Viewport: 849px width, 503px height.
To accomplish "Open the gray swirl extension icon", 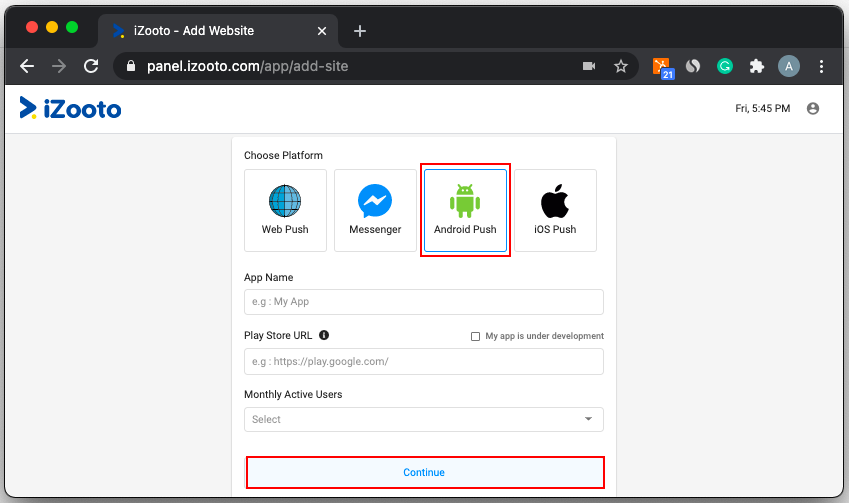I will pos(693,66).
